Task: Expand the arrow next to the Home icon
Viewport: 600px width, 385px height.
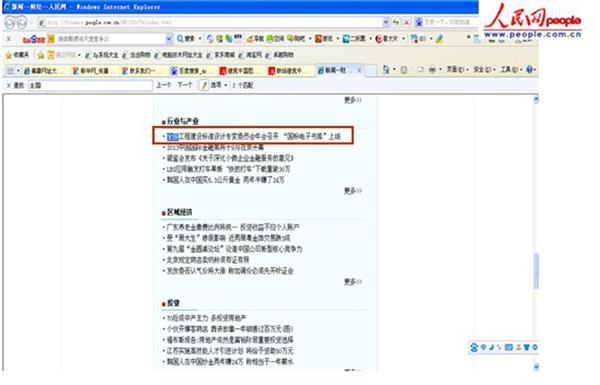Action: pyautogui.click(x=394, y=70)
